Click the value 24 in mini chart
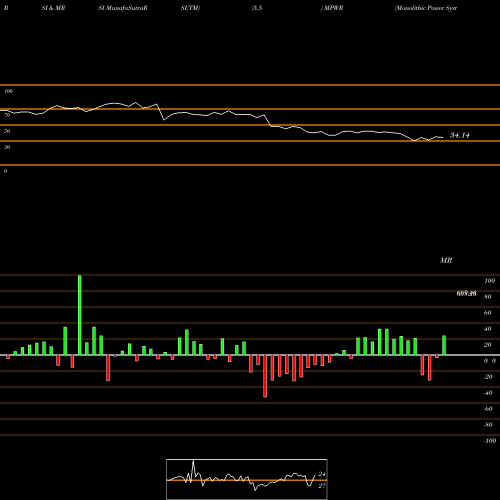 [x=322, y=474]
